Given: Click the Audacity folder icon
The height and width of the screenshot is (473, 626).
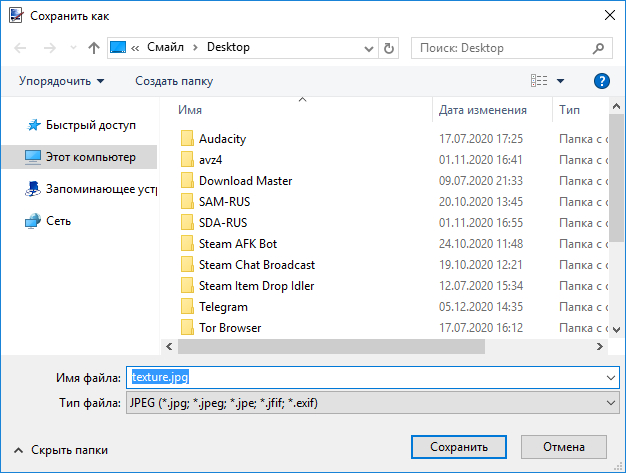Looking at the screenshot, I should click(186, 139).
